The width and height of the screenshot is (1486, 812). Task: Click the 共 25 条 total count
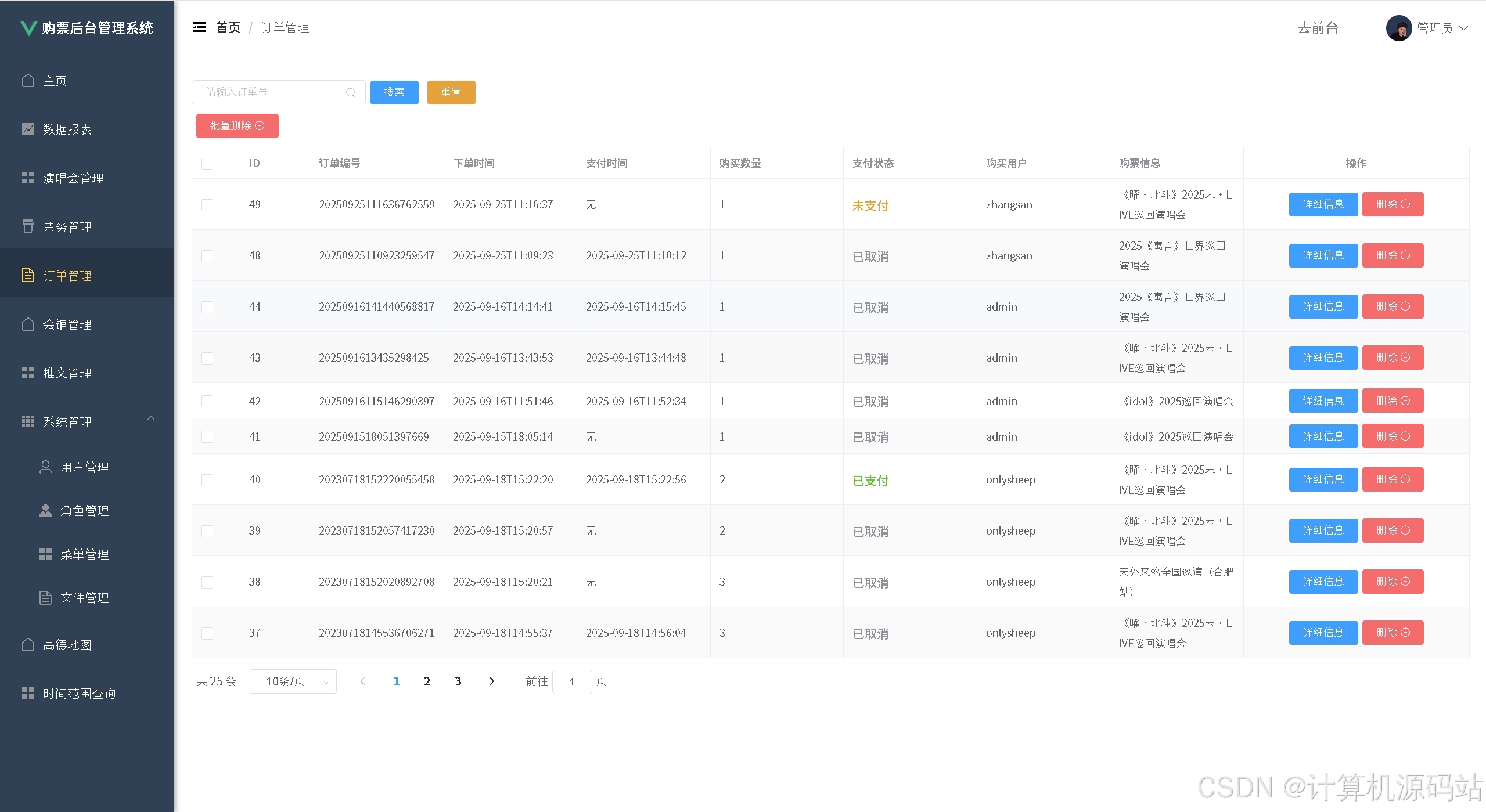coord(217,681)
